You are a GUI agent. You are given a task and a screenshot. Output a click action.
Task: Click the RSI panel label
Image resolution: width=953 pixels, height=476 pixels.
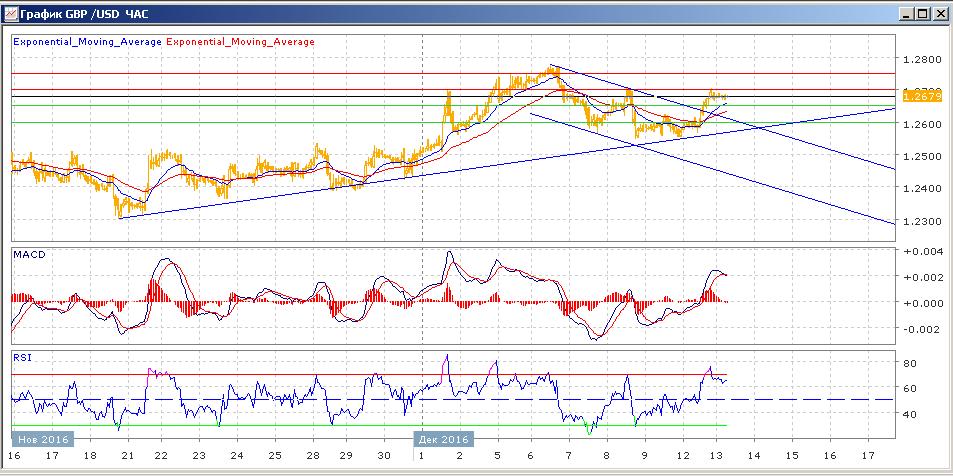[x=21, y=357]
